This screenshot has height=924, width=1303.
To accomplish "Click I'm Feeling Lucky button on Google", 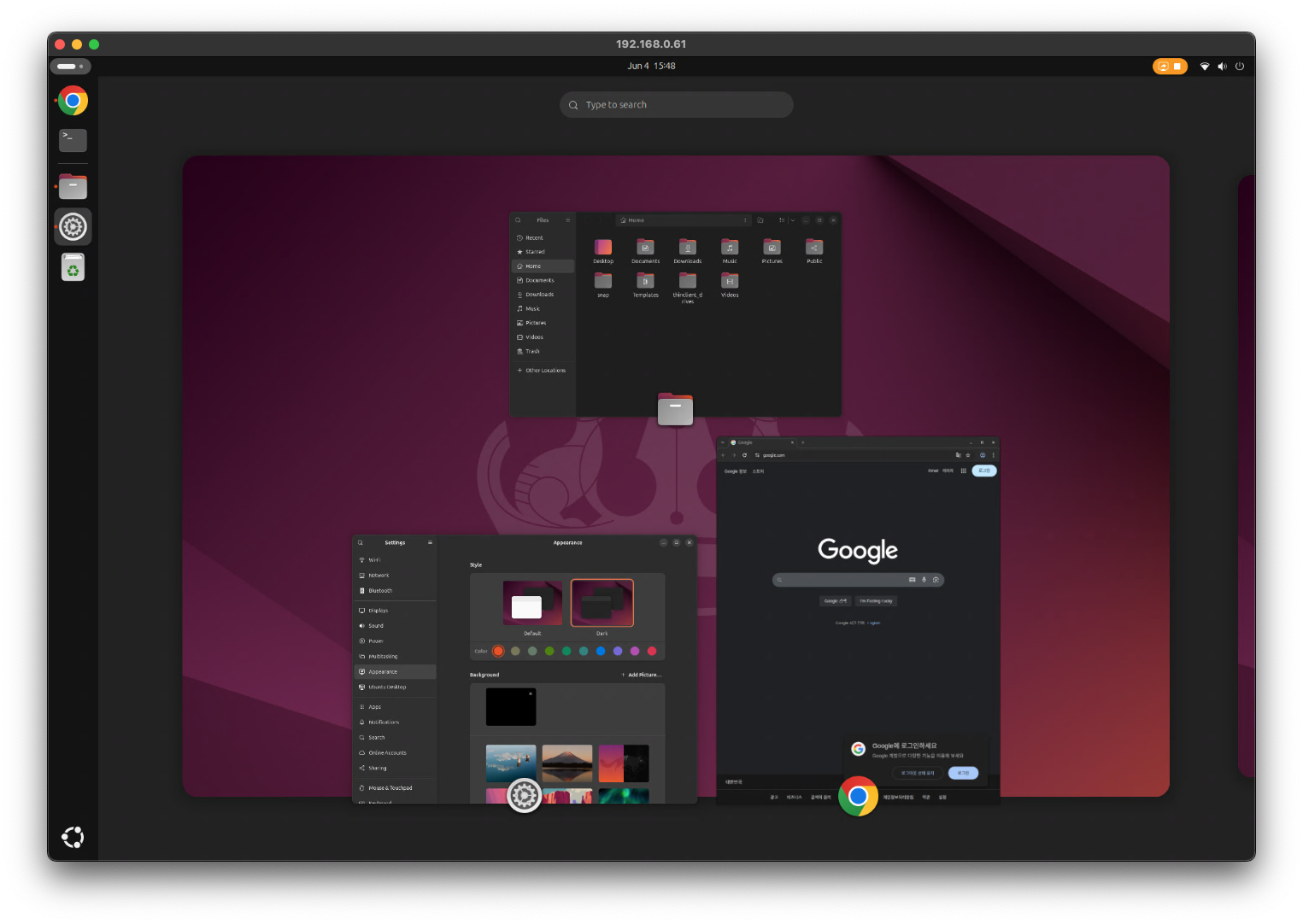I will (x=876, y=601).
